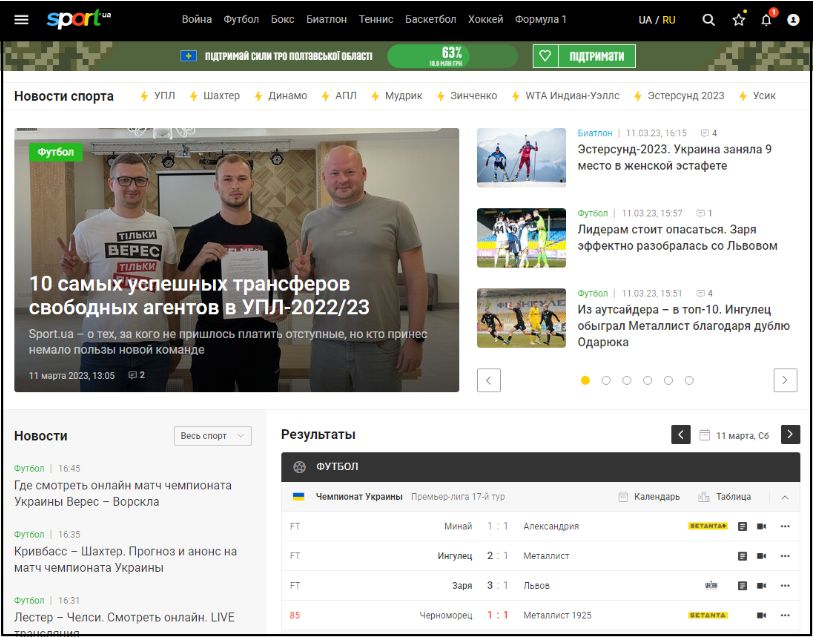The image size is (813, 637).
Task: Open more options for Ингулец – Металлист
Action: point(785,556)
